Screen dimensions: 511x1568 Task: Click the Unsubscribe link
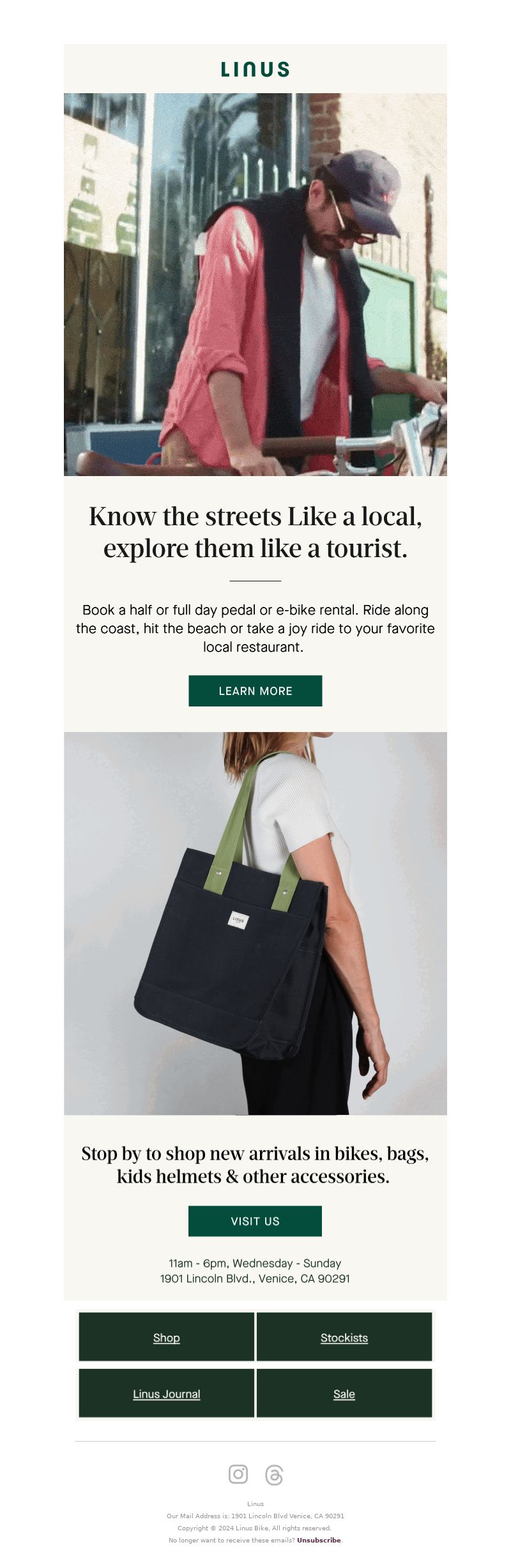coord(319,1540)
